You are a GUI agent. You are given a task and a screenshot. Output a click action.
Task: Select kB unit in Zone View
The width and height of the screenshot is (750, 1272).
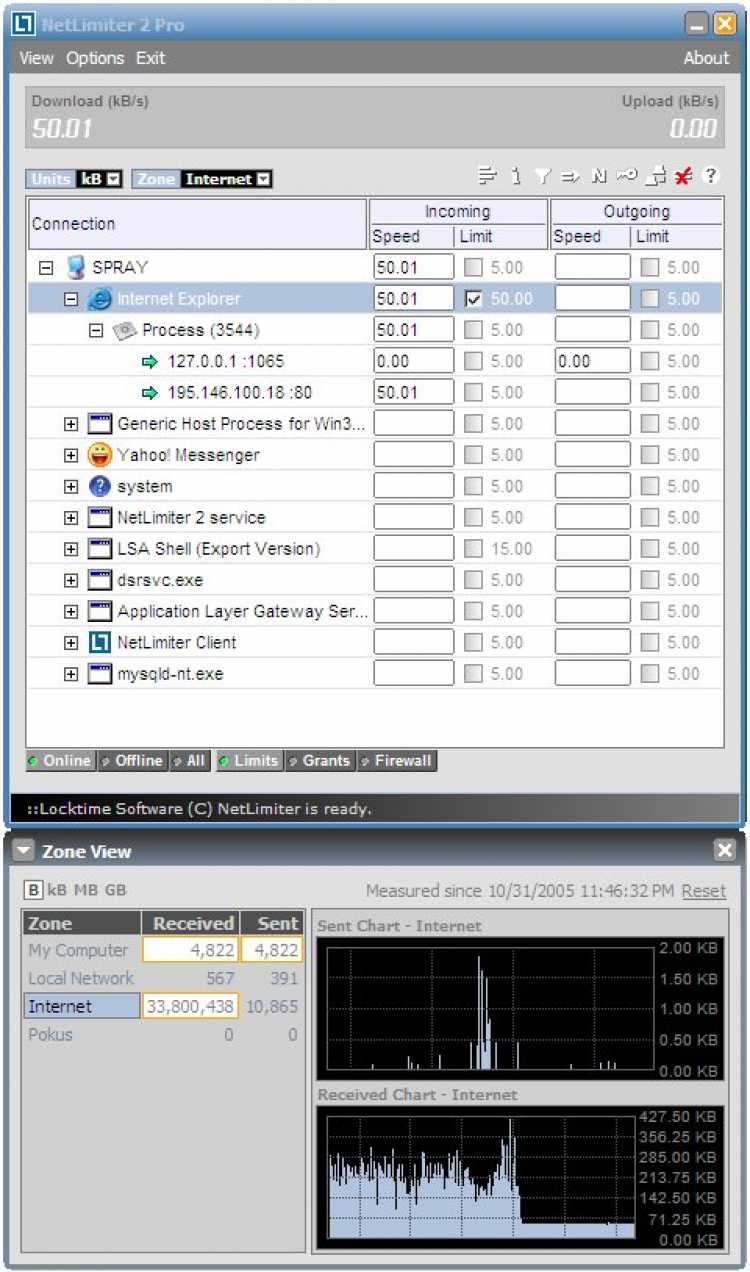pyautogui.click(x=58, y=890)
